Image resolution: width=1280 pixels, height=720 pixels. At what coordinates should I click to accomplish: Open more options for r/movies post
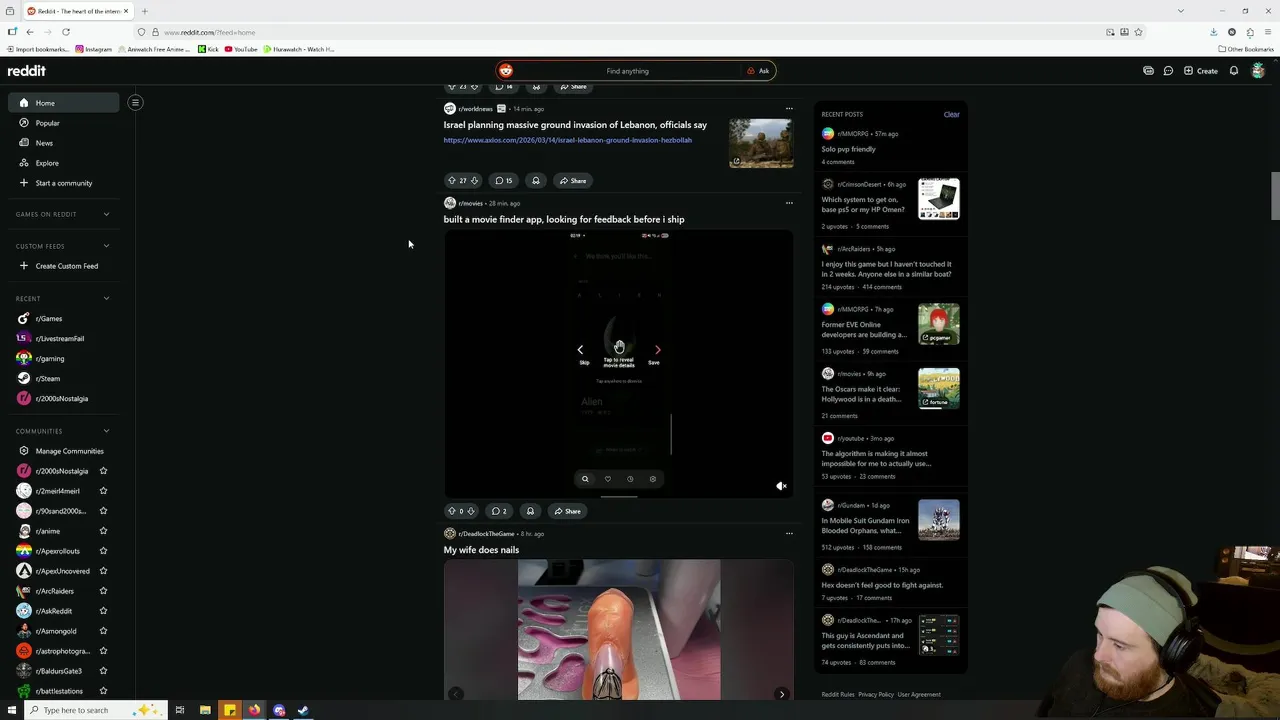pyautogui.click(x=789, y=203)
